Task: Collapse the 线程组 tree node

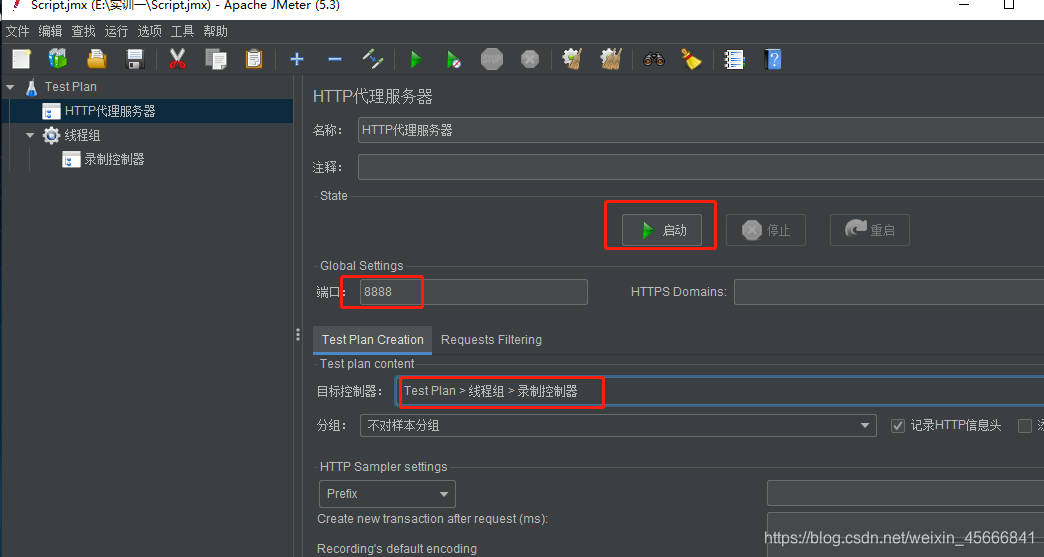Action: [29, 135]
